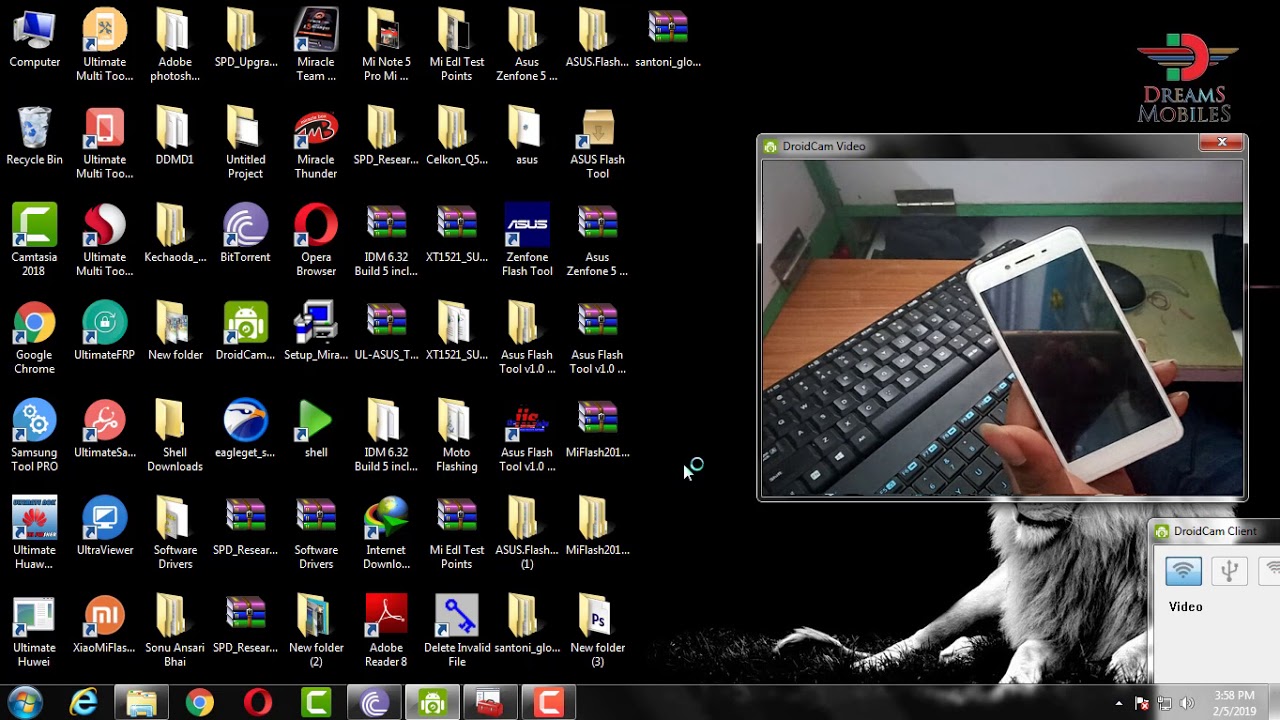
Task: Launch Samsung Tool PRO
Action: (34, 436)
